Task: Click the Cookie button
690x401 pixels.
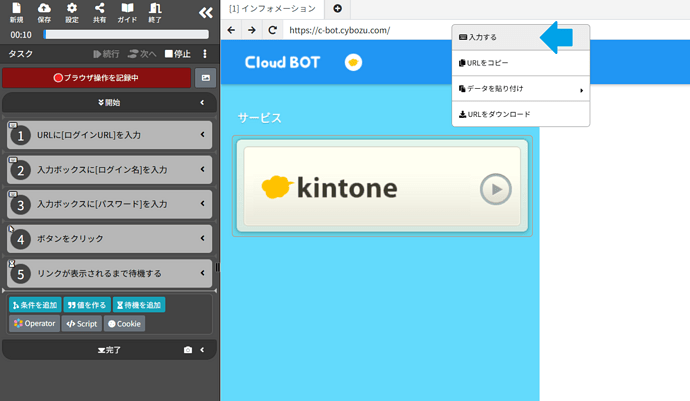Action: coord(125,324)
